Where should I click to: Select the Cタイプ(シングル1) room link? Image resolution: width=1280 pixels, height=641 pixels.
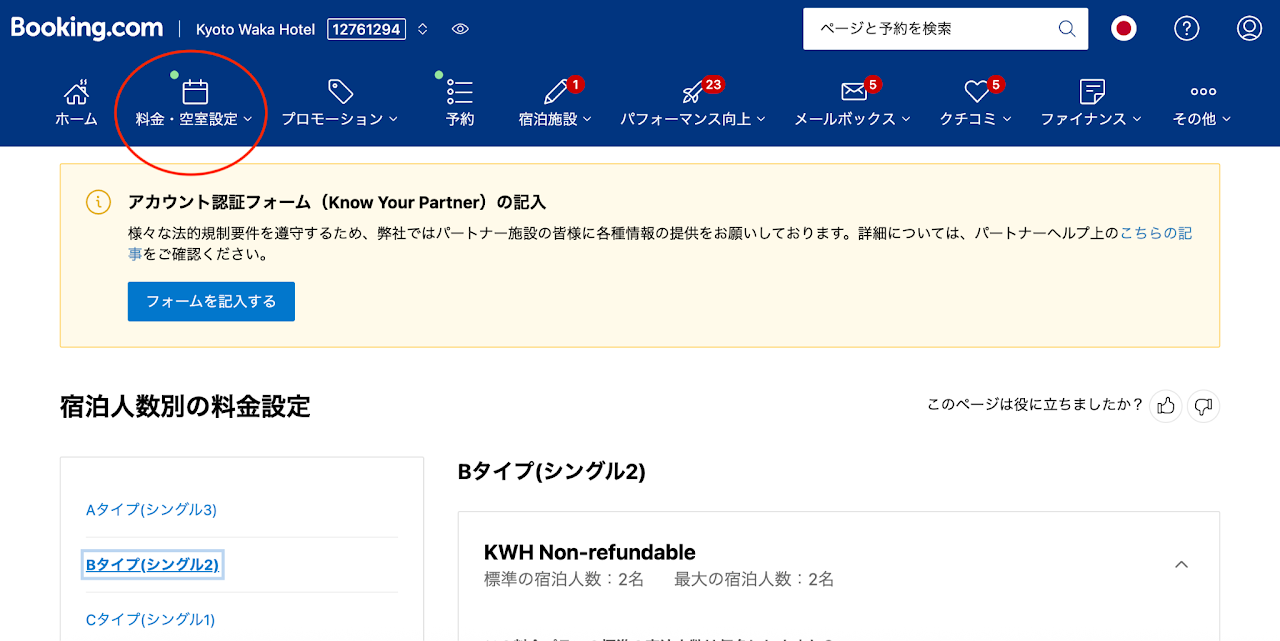point(150,619)
